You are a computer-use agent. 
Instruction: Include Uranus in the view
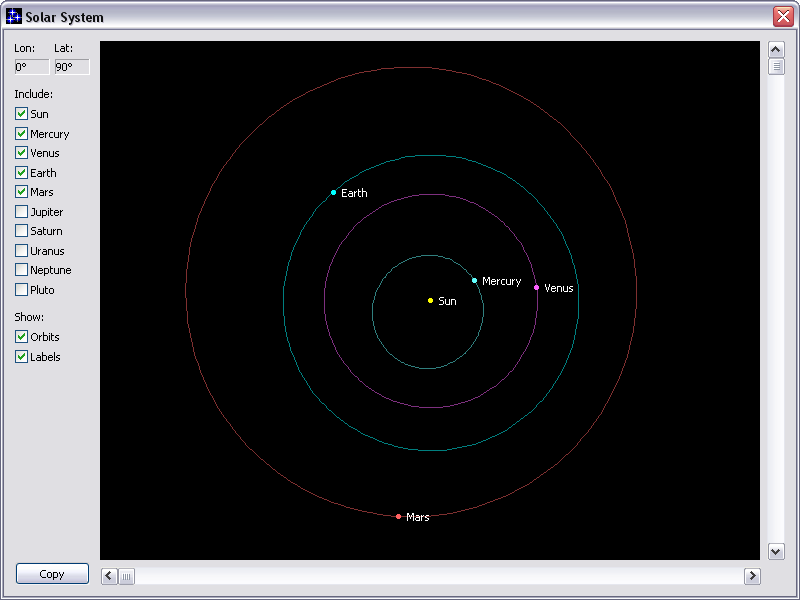click(21, 251)
